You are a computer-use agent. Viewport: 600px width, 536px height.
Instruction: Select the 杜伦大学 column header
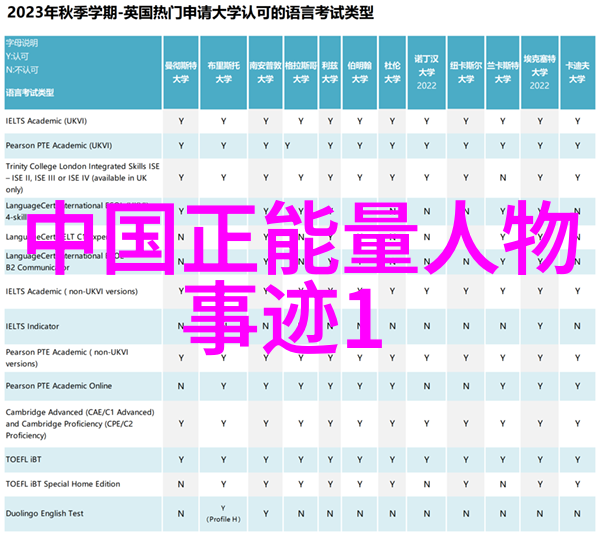(392, 73)
